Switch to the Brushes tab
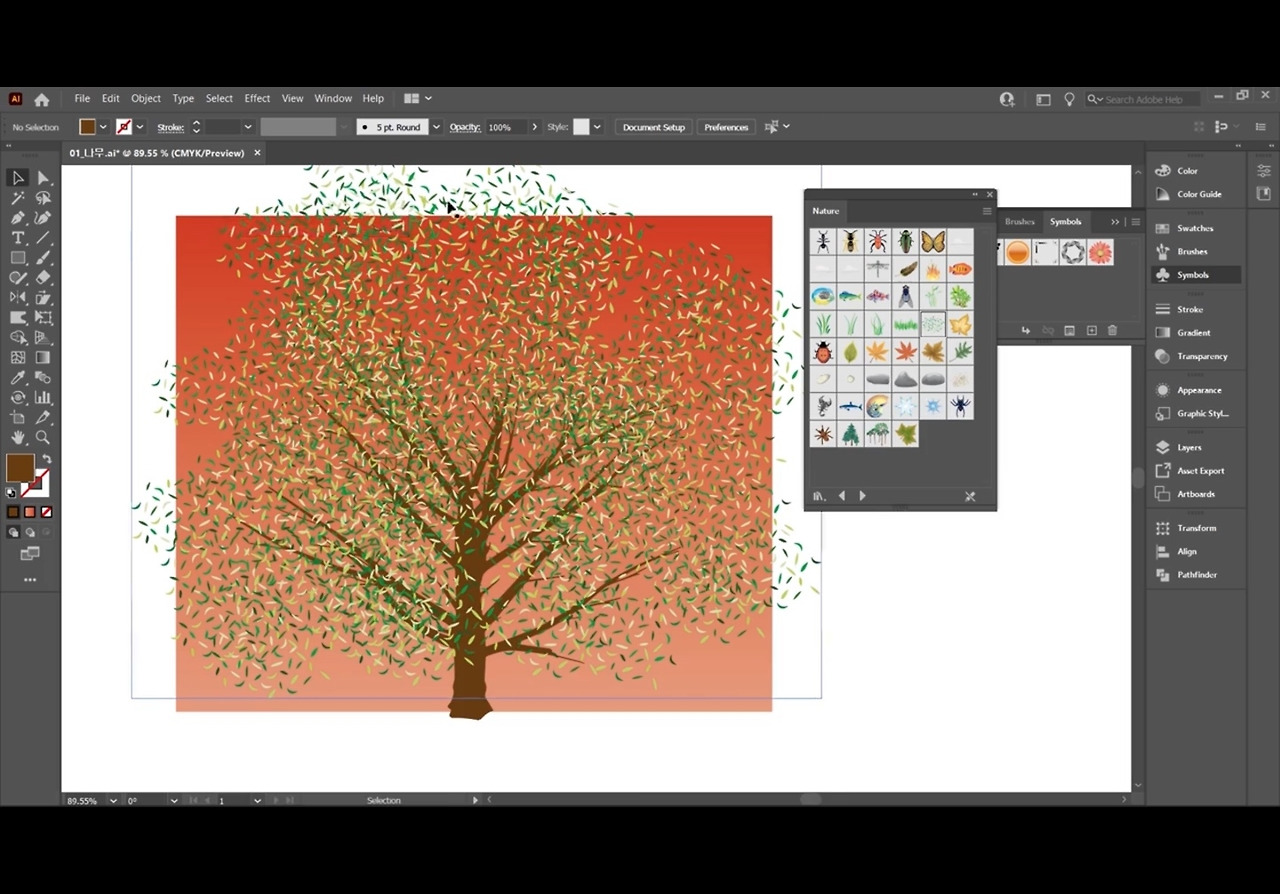Viewport: 1280px width, 894px height. coord(1020,222)
